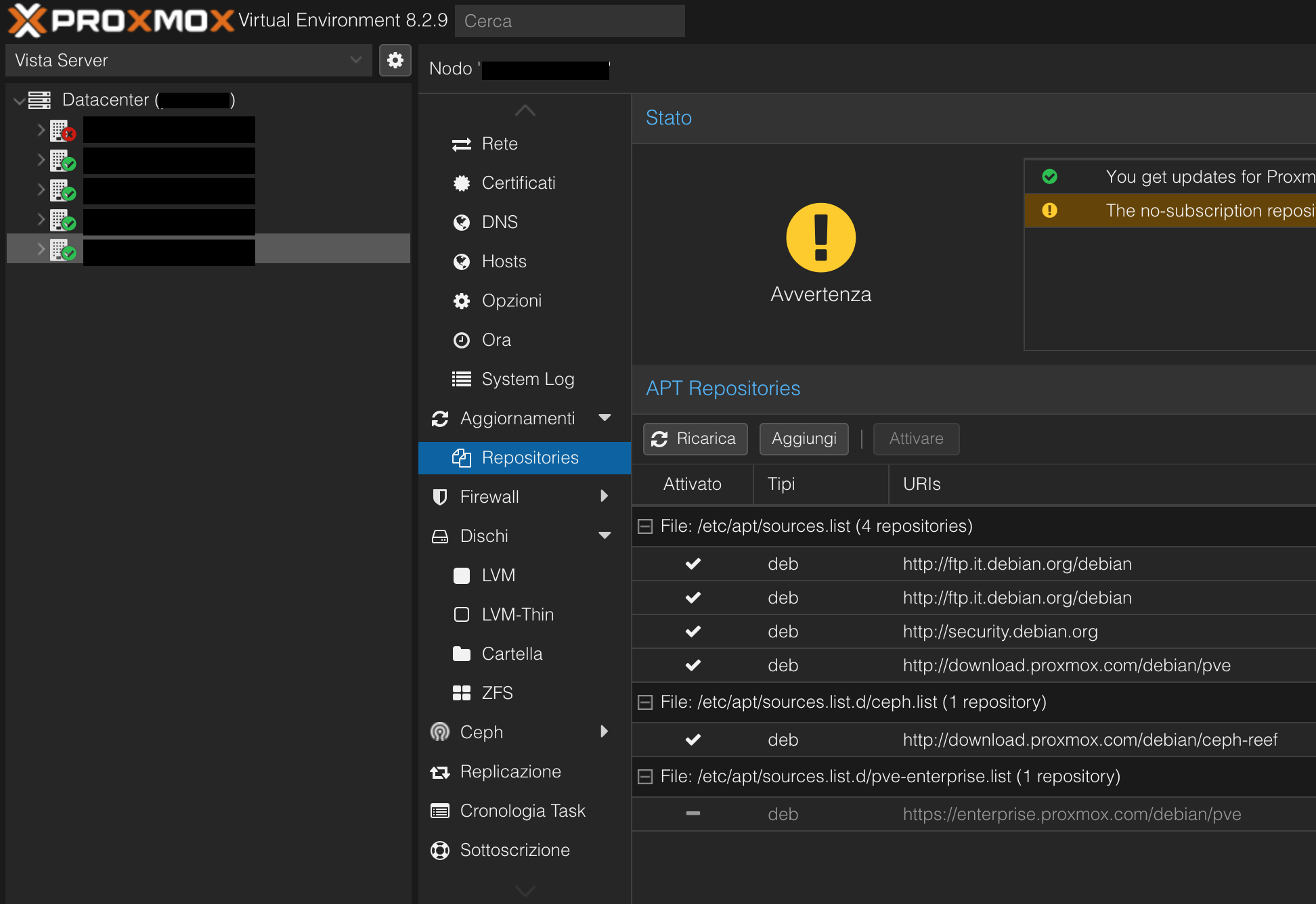Collapse the /etc/apt/sources.list repository group
1316x904 pixels.
point(644,526)
